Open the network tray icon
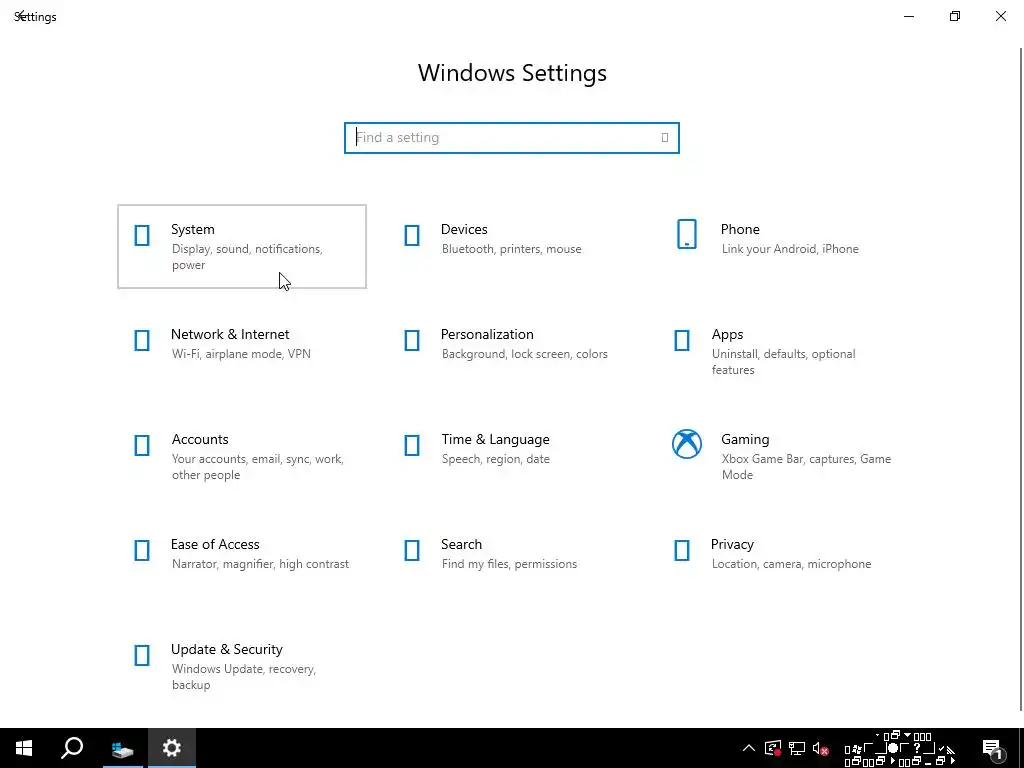Viewport: 1024px width, 768px height. (x=797, y=748)
